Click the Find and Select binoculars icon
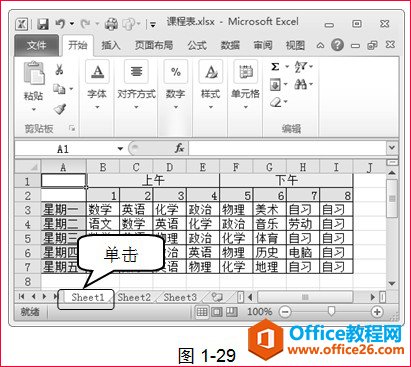The image size is (411, 367). [x=301, y=85]
